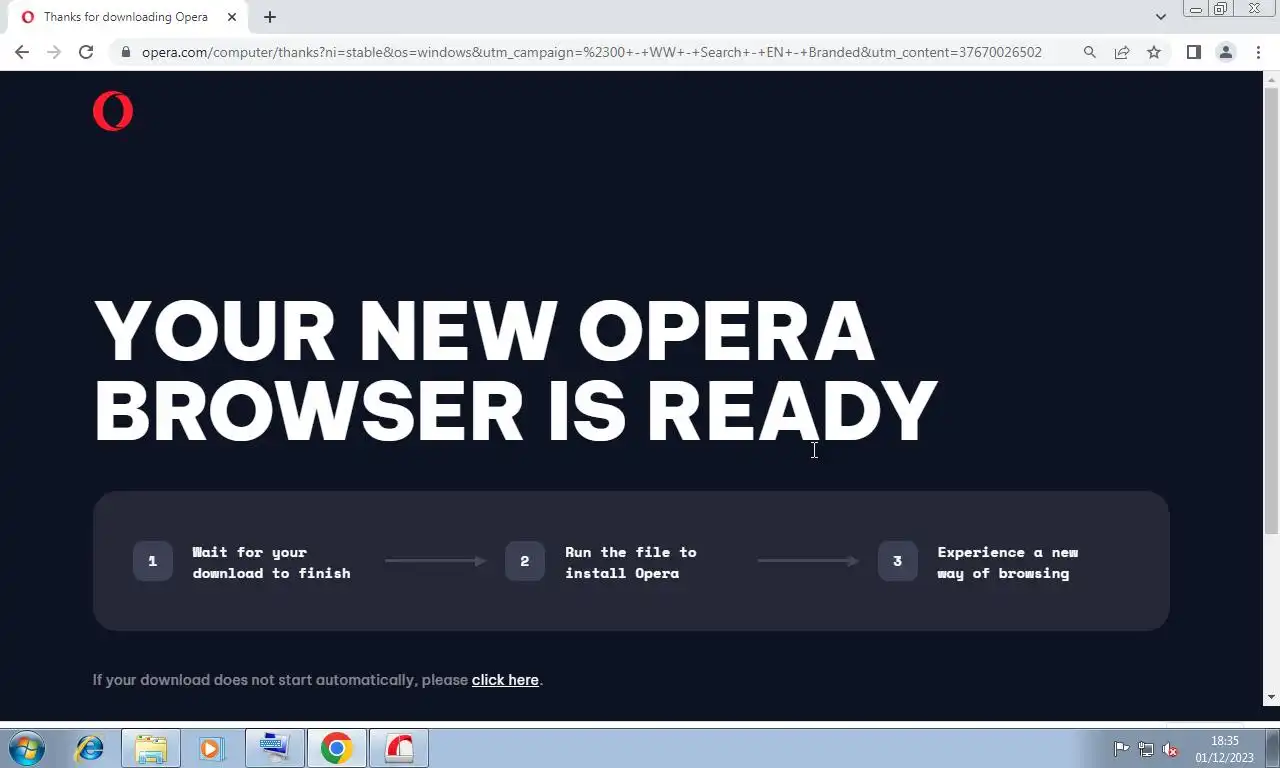
Task: Click the Opera logo on the page
Action: coord(113,111)
